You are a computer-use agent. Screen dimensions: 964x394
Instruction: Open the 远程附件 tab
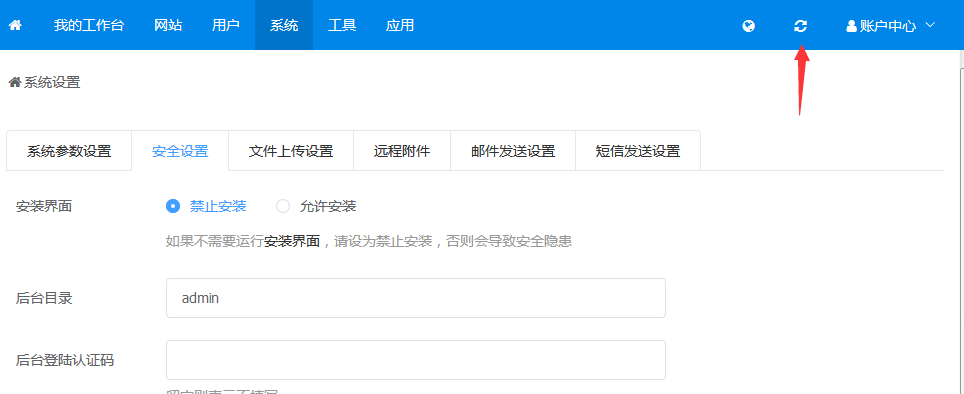click(x=402, y=151)
